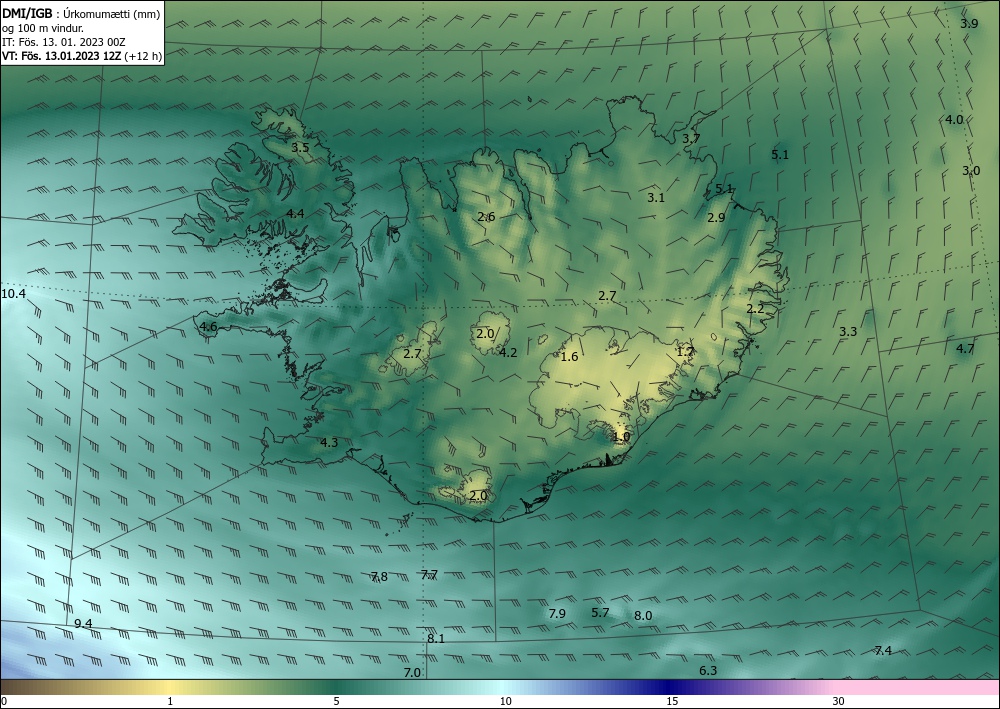Click the 0 label on the color scale
Screen dimensions: 1000x709
(x=4, y=701)
